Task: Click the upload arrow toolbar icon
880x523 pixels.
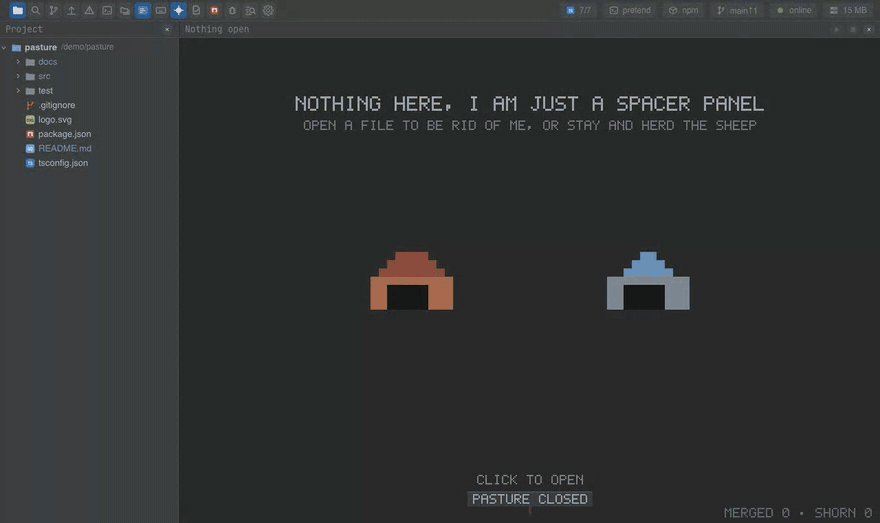Action: tap(71, 10)
